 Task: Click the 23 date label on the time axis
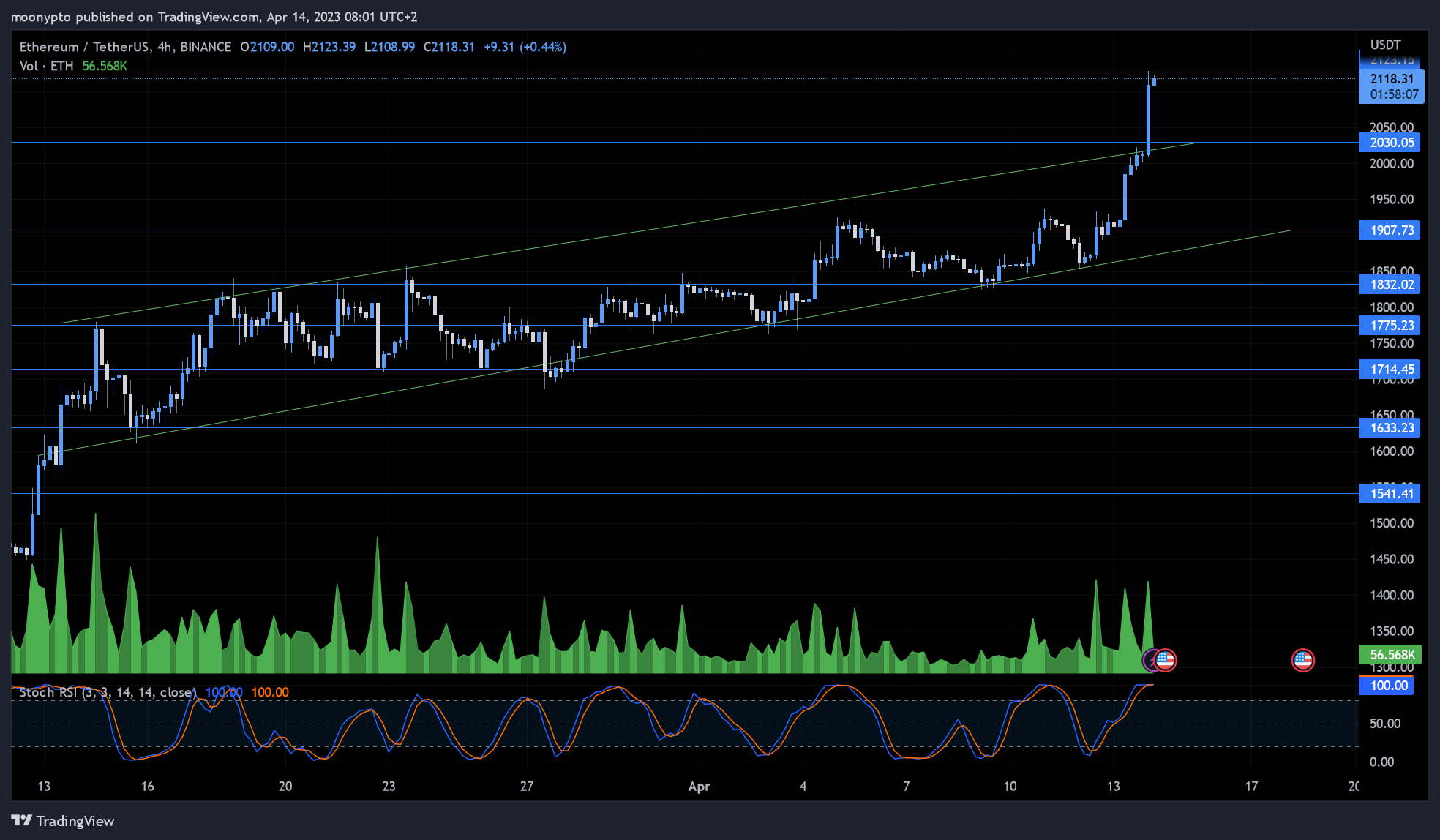pyautogui.click(x=389, y=787)
